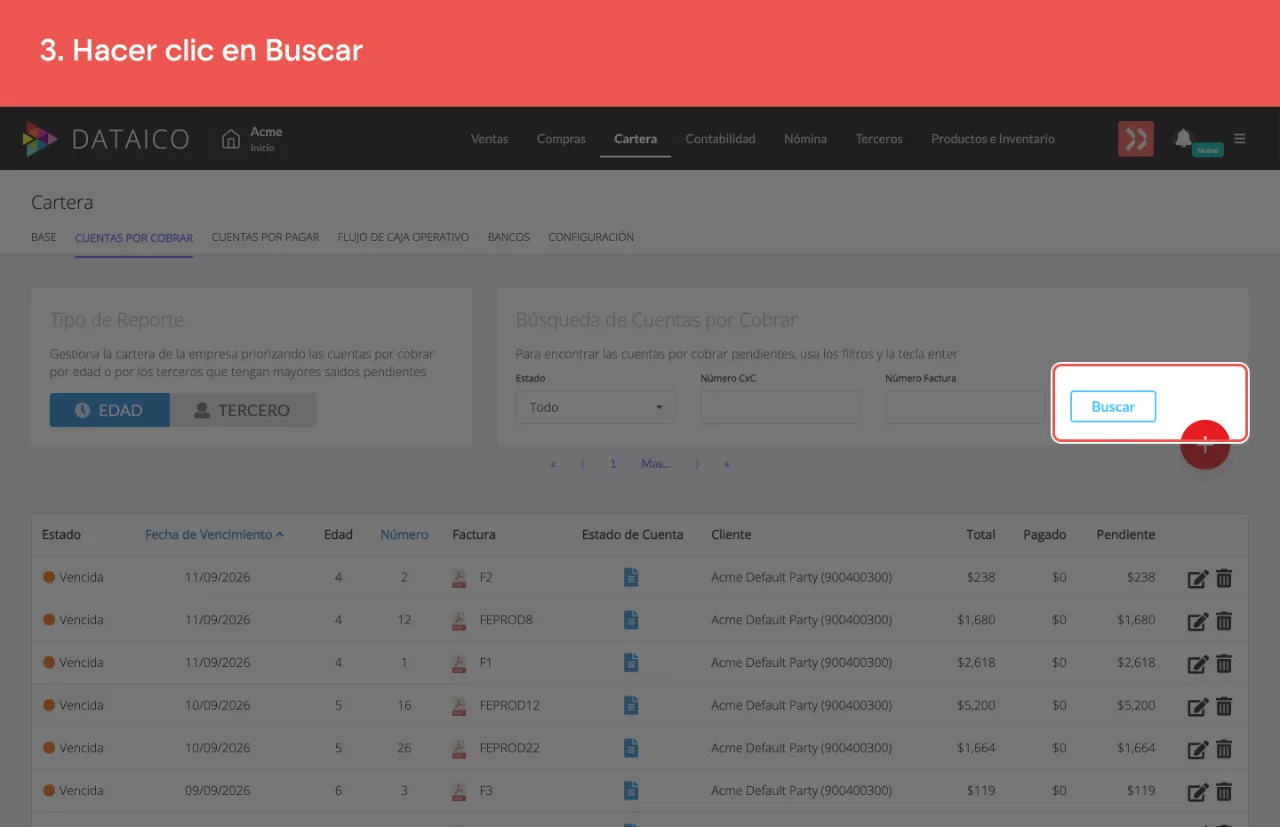1280x827 pixels.
Task: Click the Buscar button
Action: [1113, 406]
